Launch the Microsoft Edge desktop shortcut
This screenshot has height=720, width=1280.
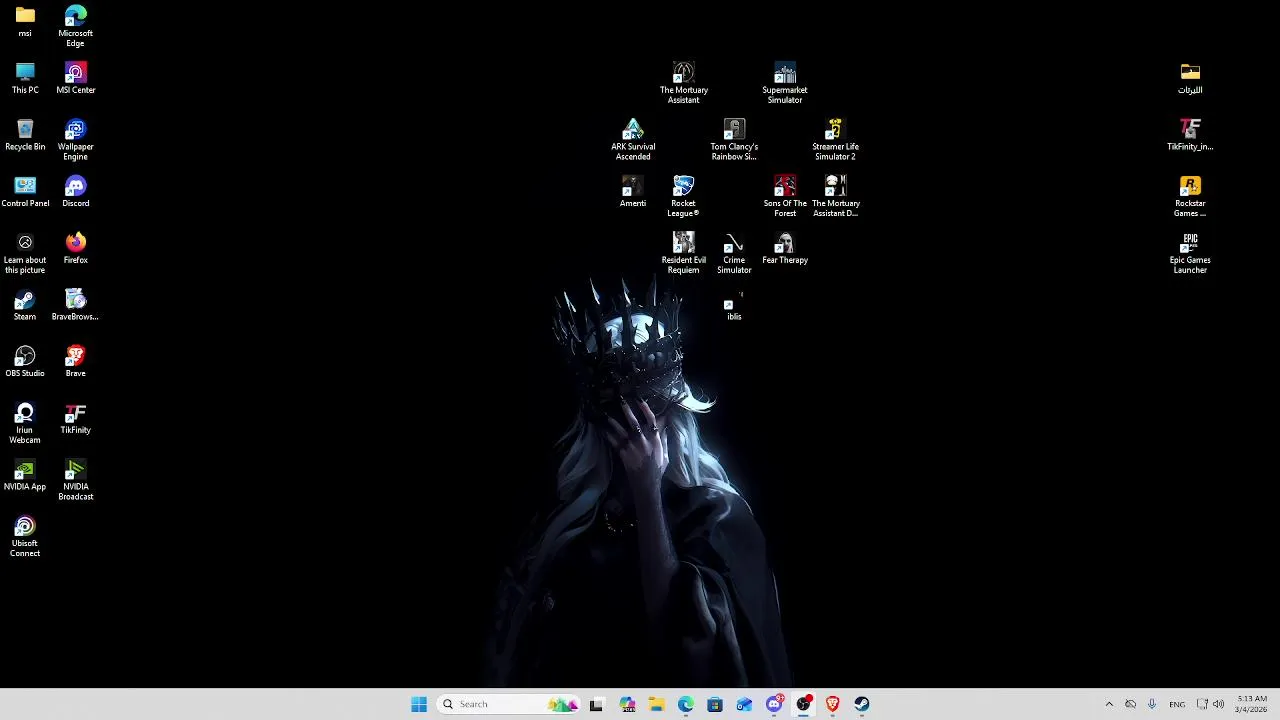[75, 26]
